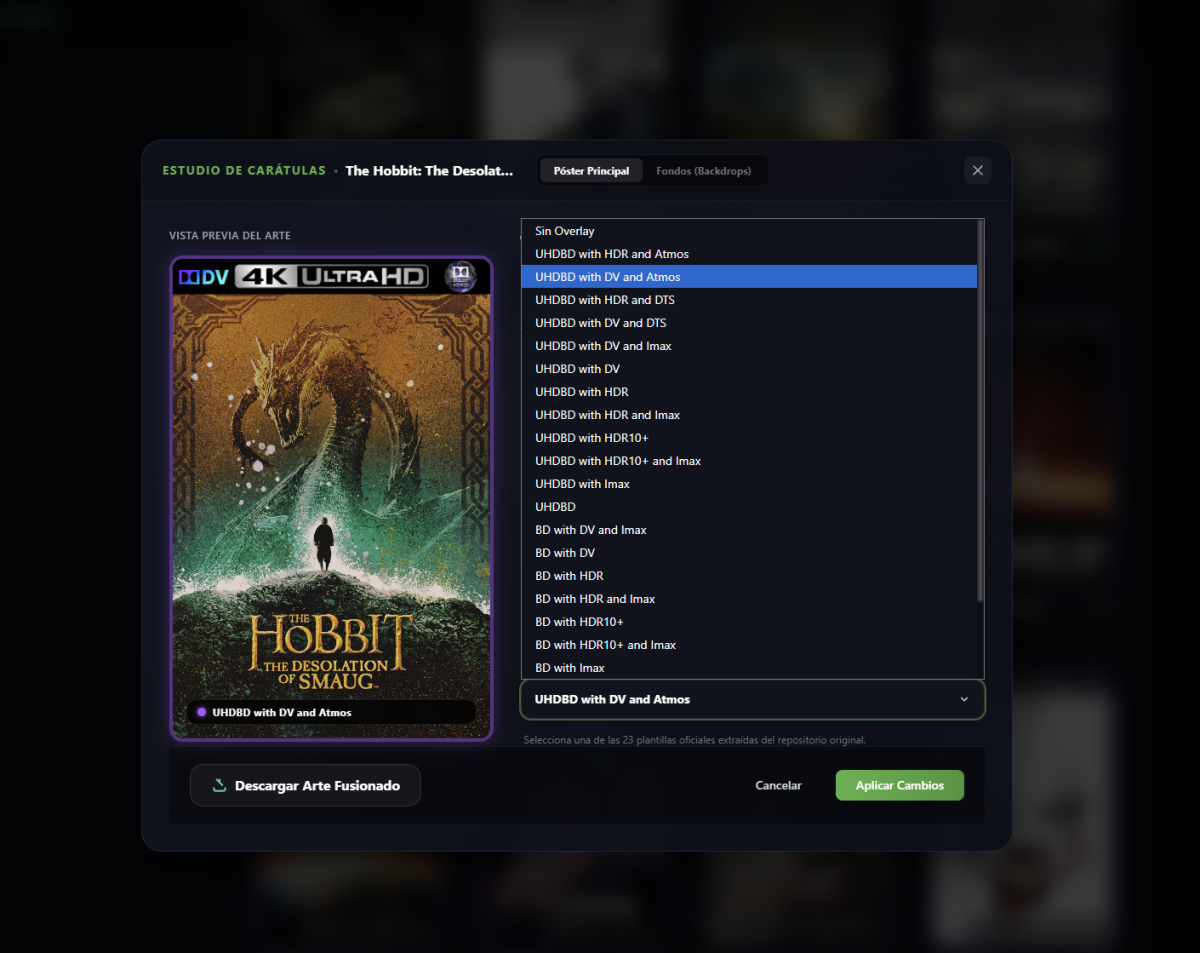Image resolution: width=1200 pixels, height=953 pixels.
Task: Pick the UHDBD with Imax option
Action: [749, 484]
